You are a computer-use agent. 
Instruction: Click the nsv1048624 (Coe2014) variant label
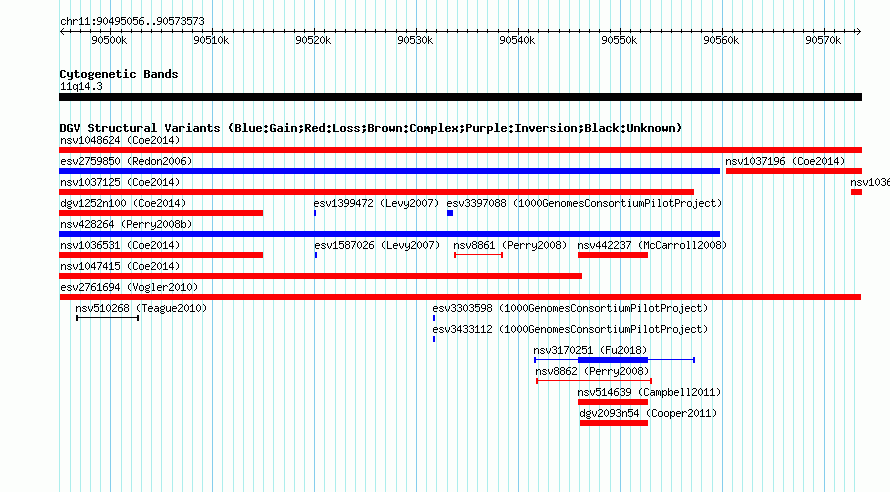click(x=120, y=140)
